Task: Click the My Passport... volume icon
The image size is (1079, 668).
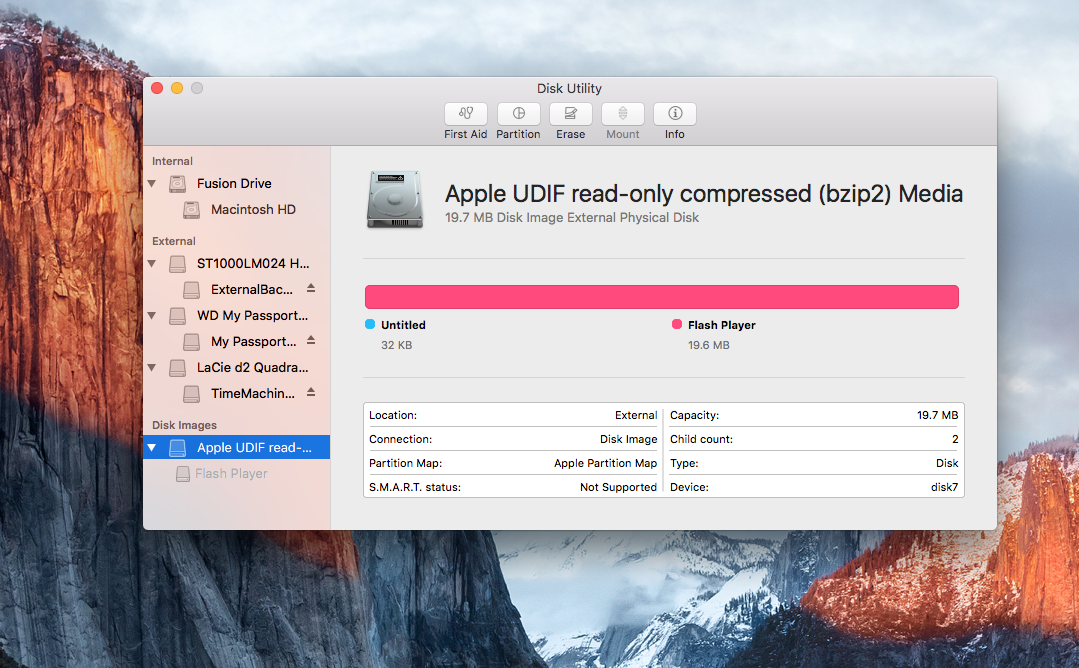Action: tap(191, 342)
